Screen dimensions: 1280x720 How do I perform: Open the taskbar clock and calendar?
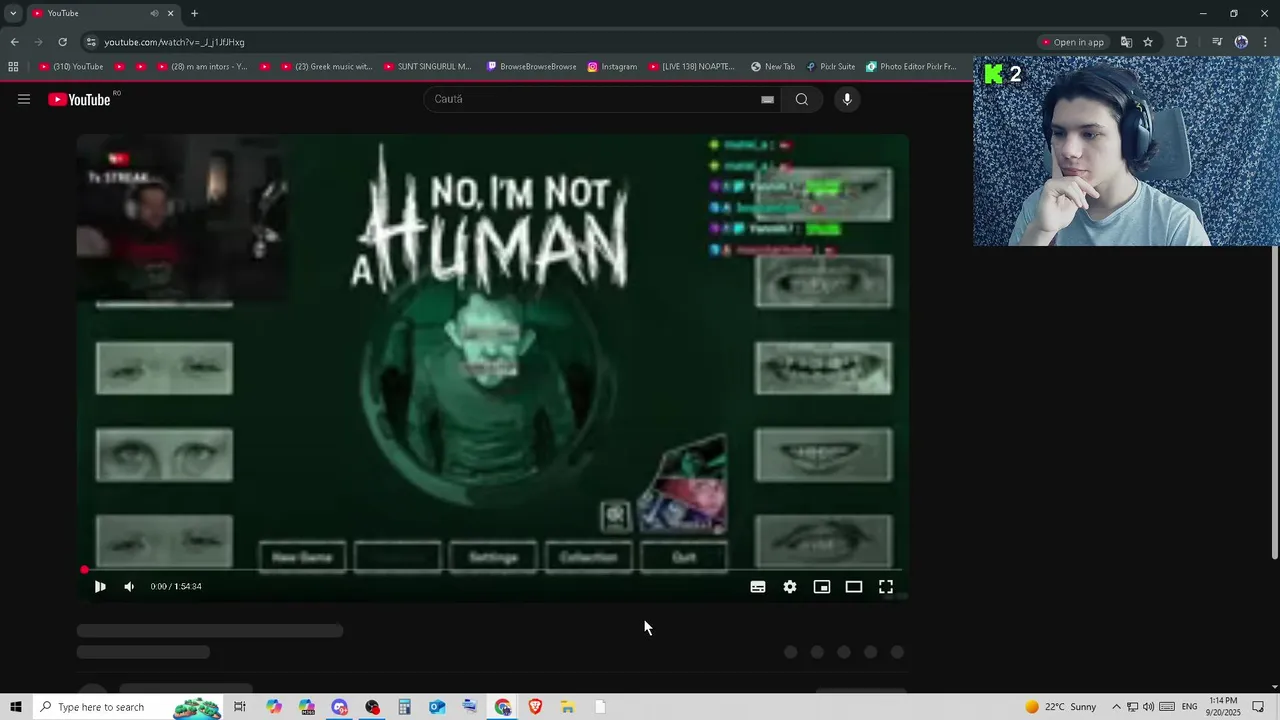coord(1223,707)
